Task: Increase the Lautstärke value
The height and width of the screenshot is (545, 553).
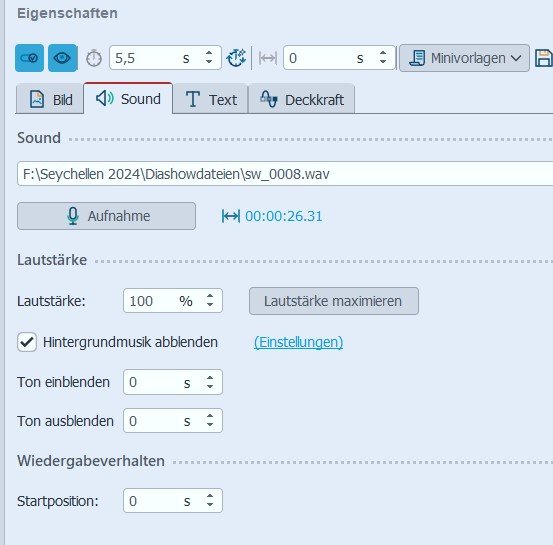Action: pos(210,296)
